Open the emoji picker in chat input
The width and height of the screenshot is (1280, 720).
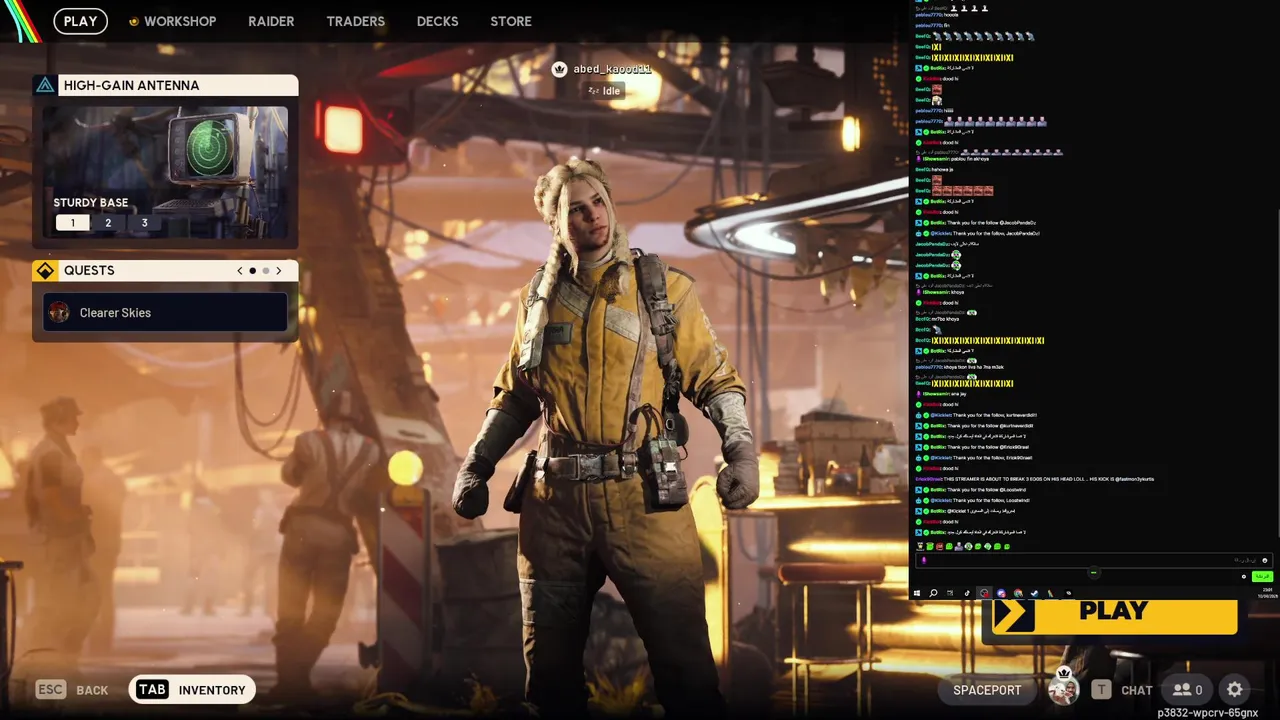(x=1265, y=561)
